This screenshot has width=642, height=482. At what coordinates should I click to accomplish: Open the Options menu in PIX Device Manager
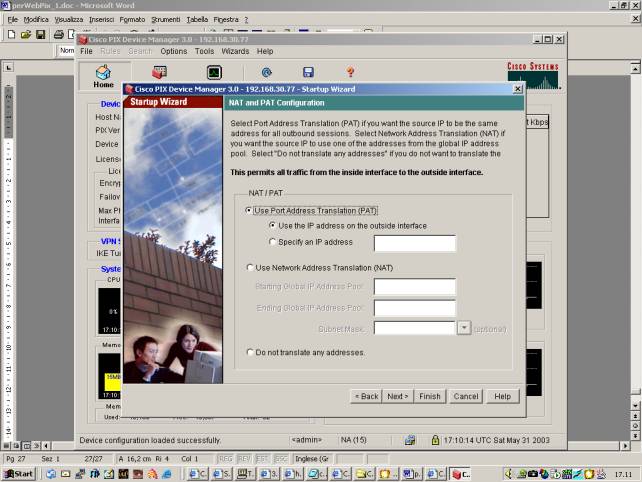tap(174, 51)
